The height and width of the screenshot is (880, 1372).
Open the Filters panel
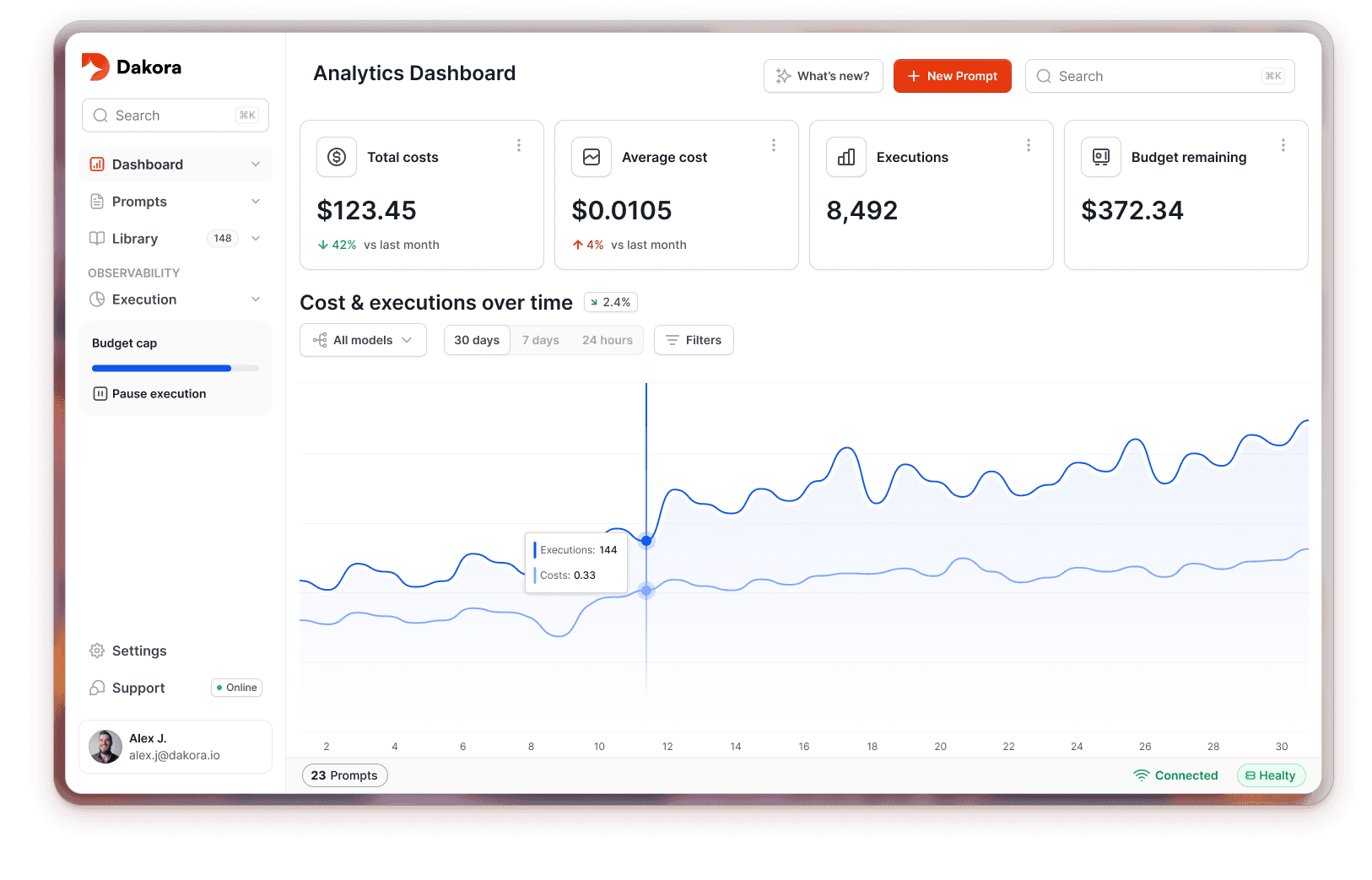(694, 340)
